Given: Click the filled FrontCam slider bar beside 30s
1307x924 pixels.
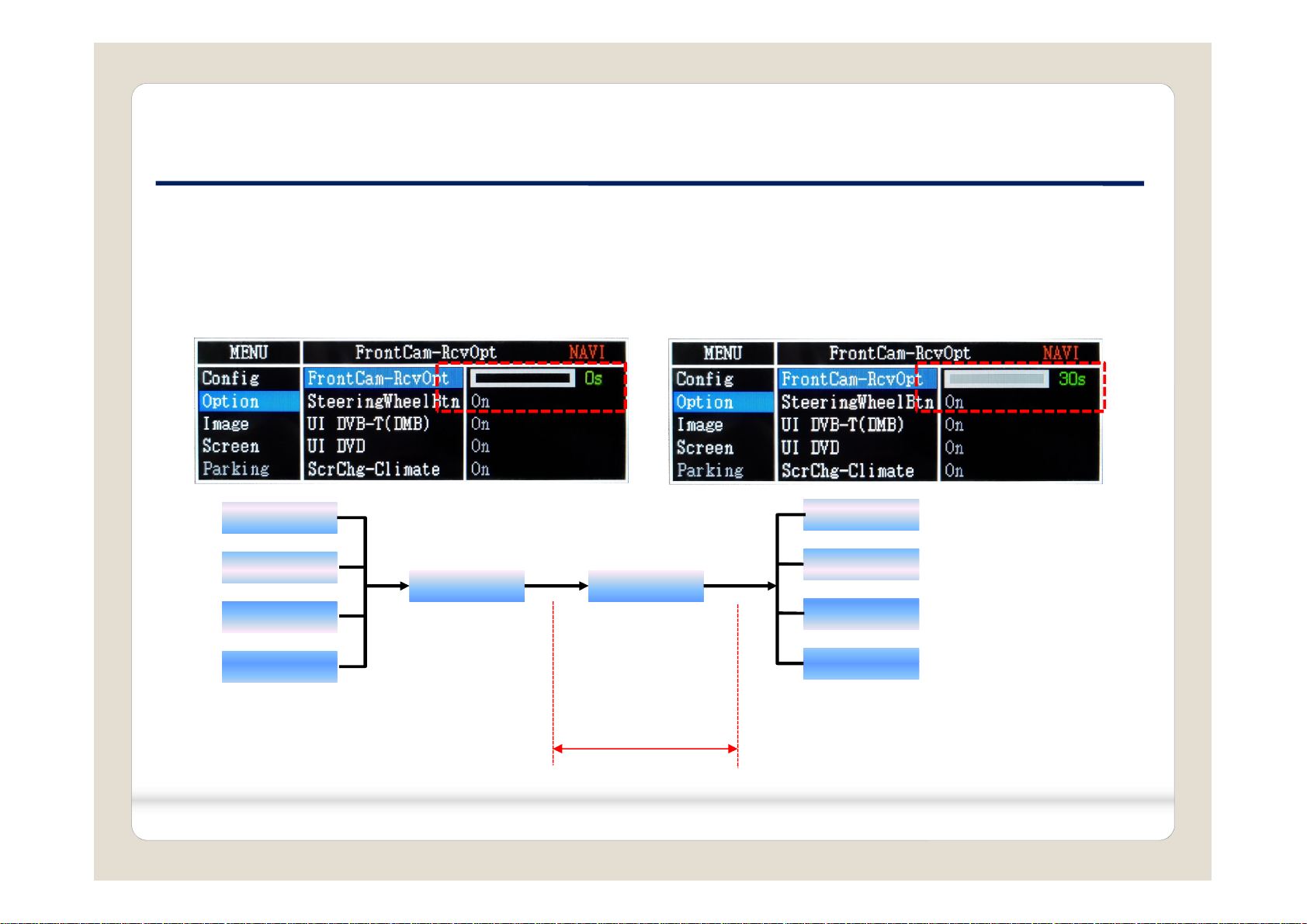Looking at the screenshot, I should (997, 379).
